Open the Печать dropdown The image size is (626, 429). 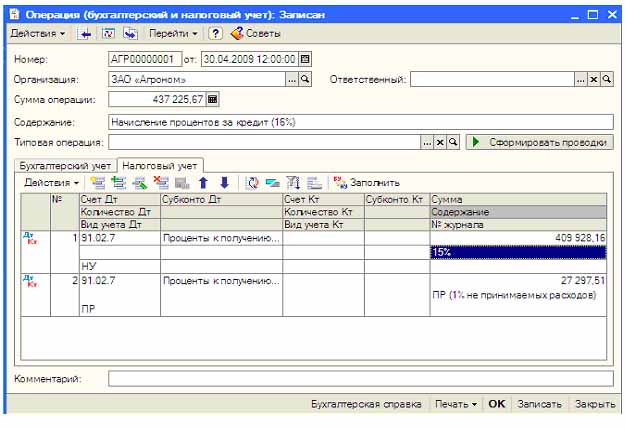456,404
